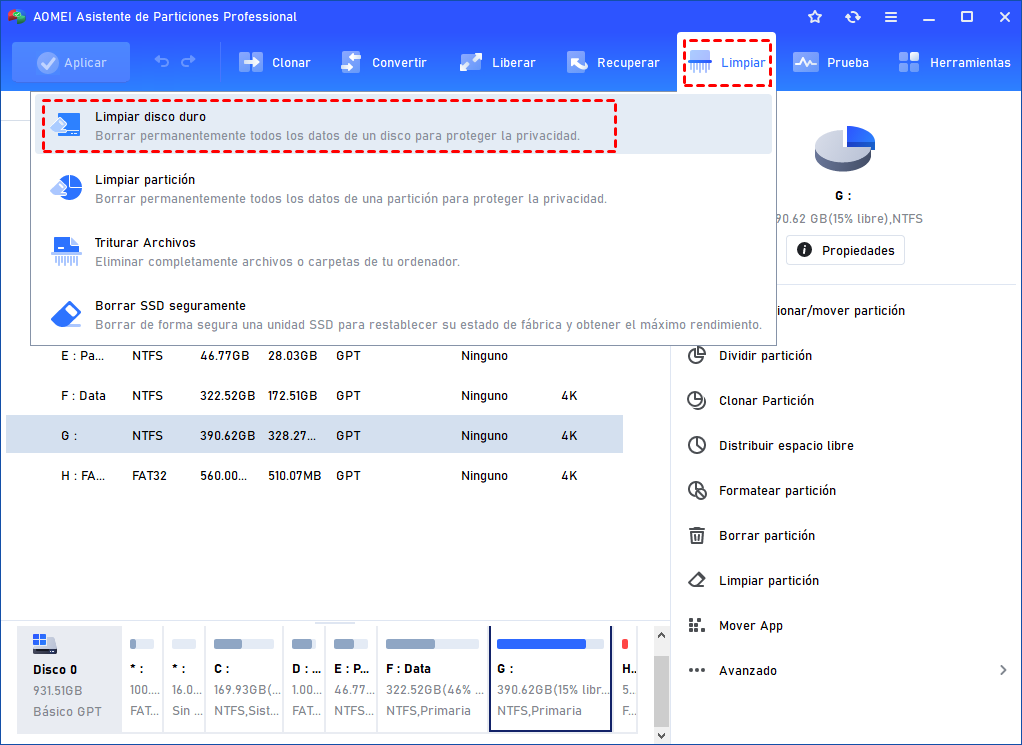1022x745 pixels.
Task: Open the Clonar toolbar item
Action: click(x=275, y=62)
